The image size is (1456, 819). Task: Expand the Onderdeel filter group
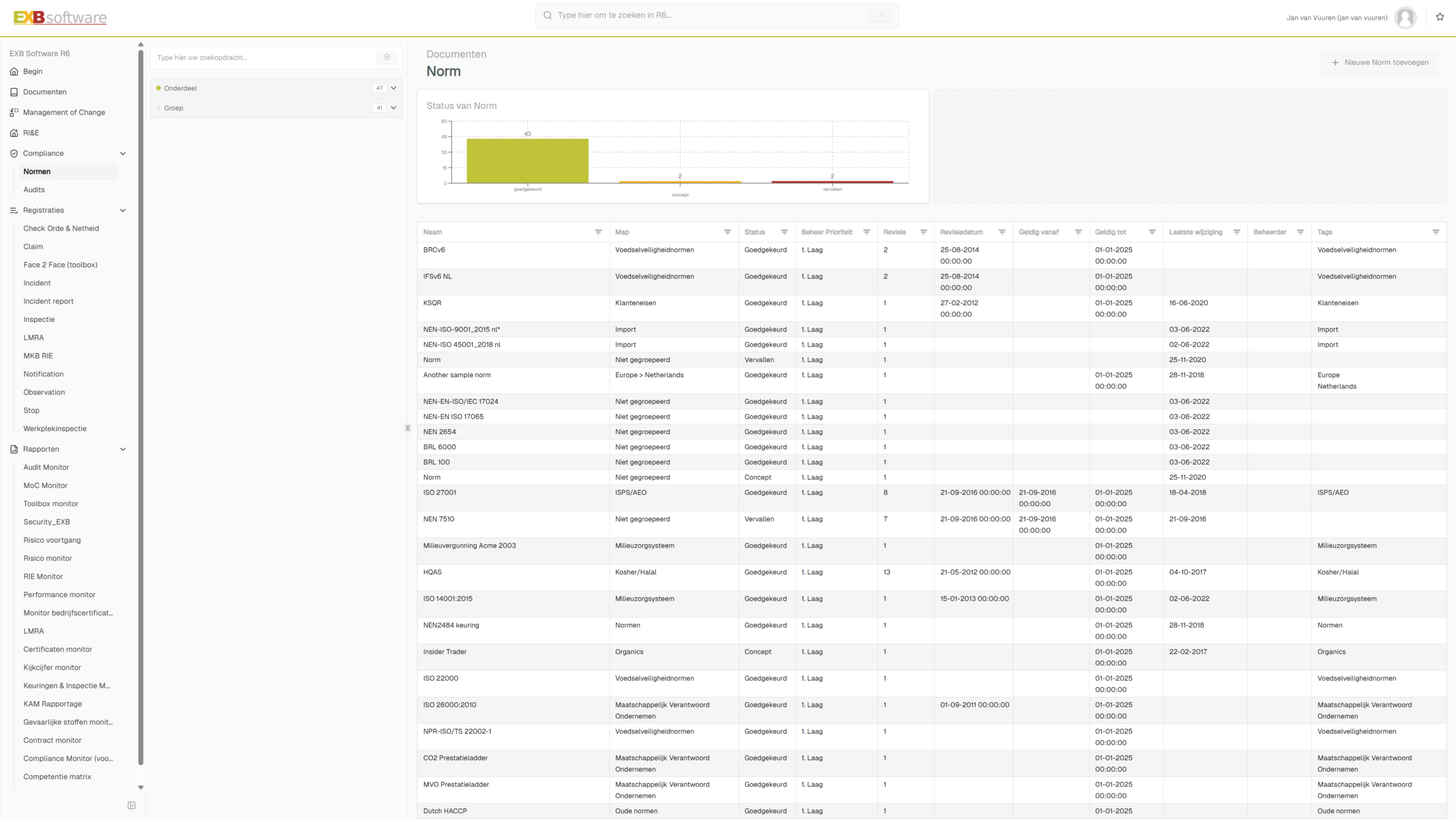point(393,88)
